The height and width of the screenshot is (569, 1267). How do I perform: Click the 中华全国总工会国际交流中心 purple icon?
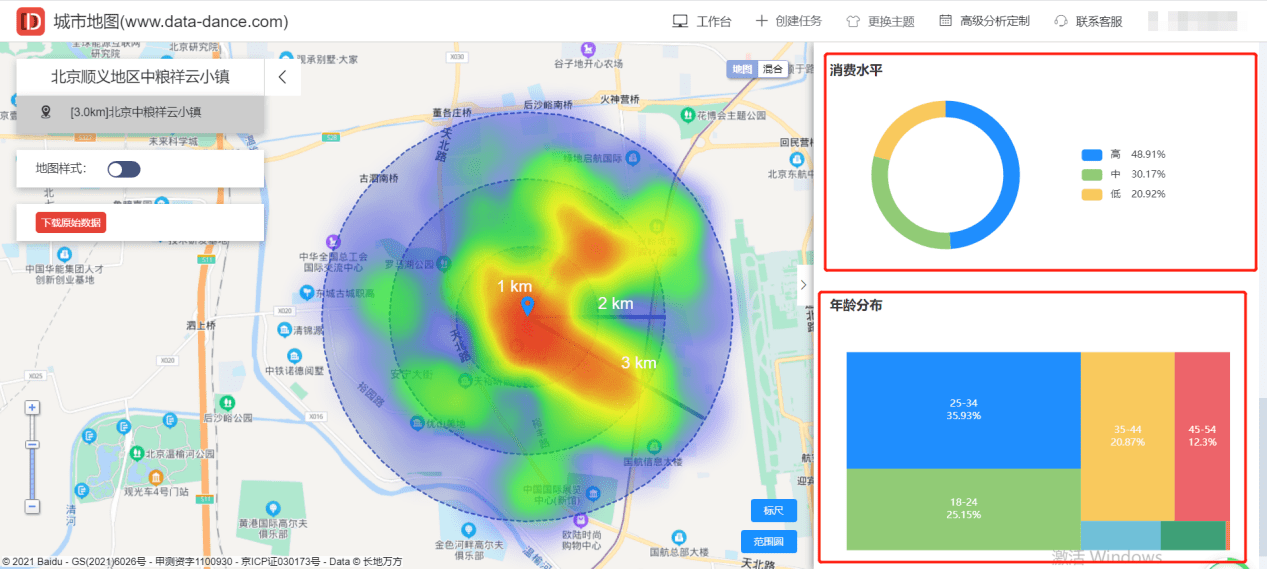332,241
